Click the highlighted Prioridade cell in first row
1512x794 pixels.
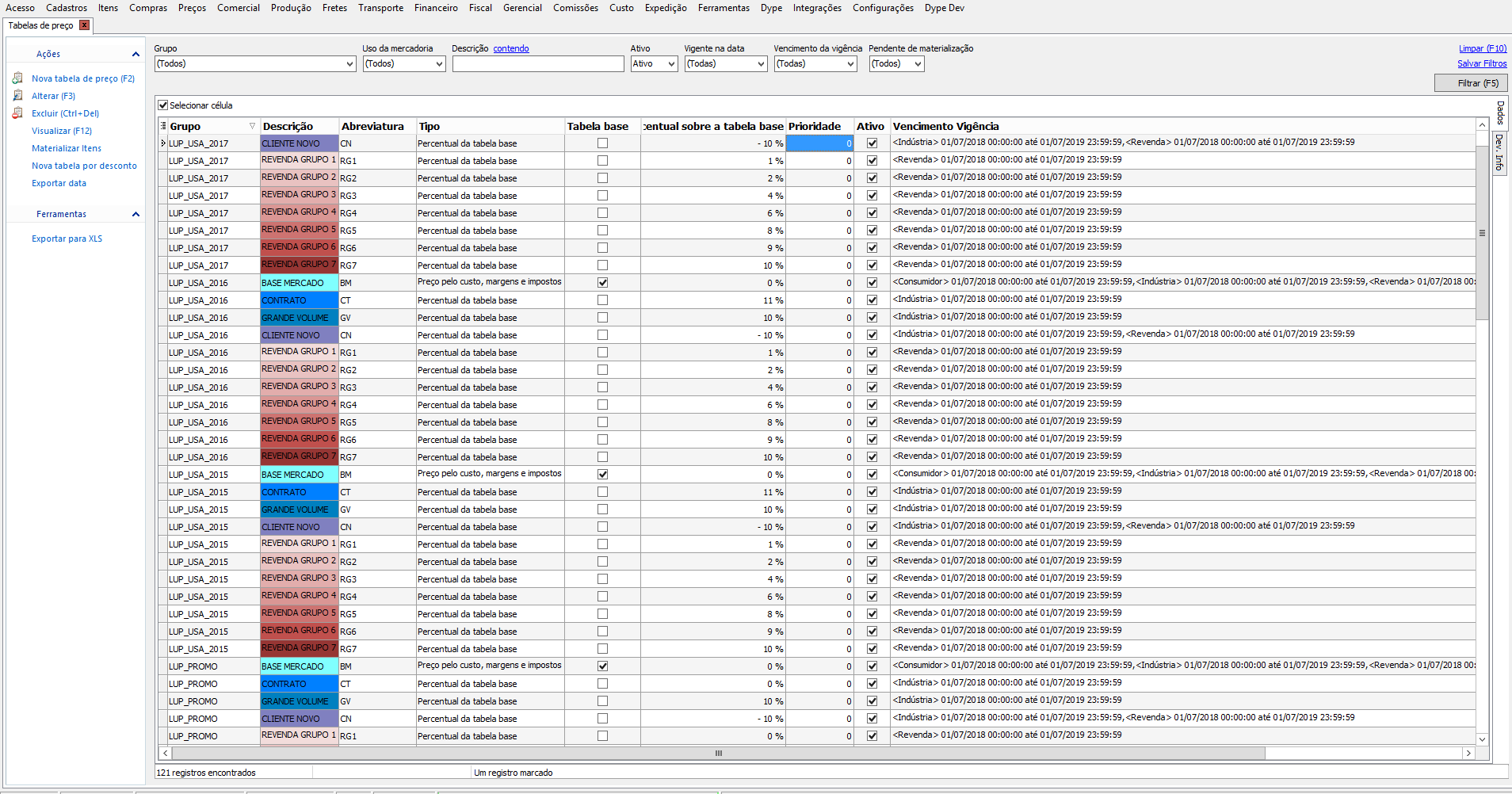tap(819, 143)
